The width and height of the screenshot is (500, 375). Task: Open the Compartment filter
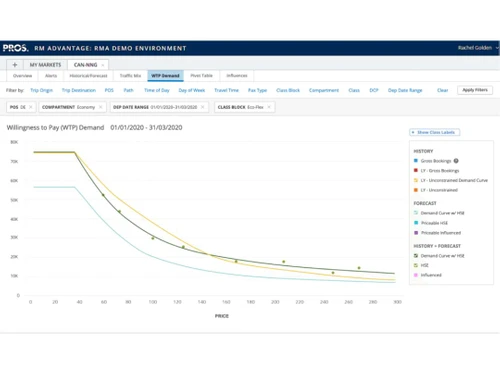[324, 90]
